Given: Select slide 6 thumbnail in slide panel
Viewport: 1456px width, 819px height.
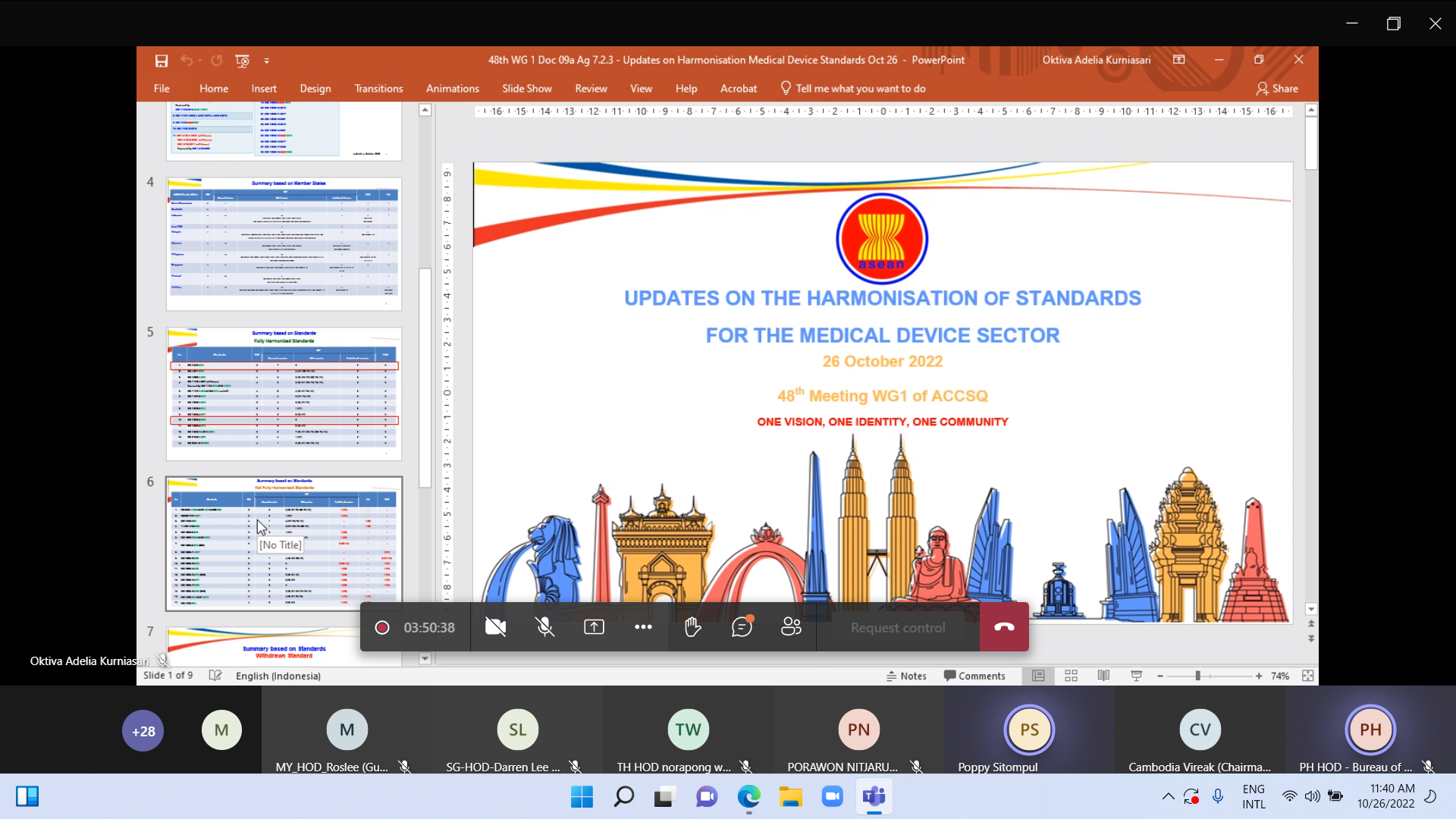Looking at the screenshot, I should click(x=284, y=544).
